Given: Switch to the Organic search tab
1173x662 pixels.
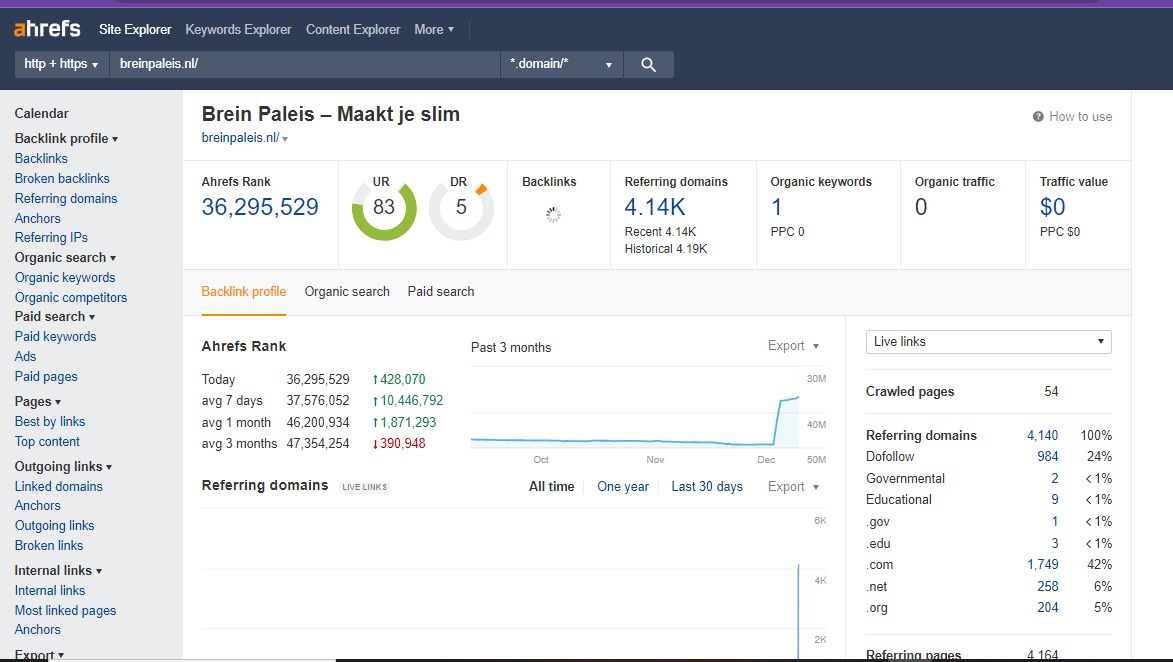Looking at the screenshot, I should pyautogui.click(x=347, y=292).
